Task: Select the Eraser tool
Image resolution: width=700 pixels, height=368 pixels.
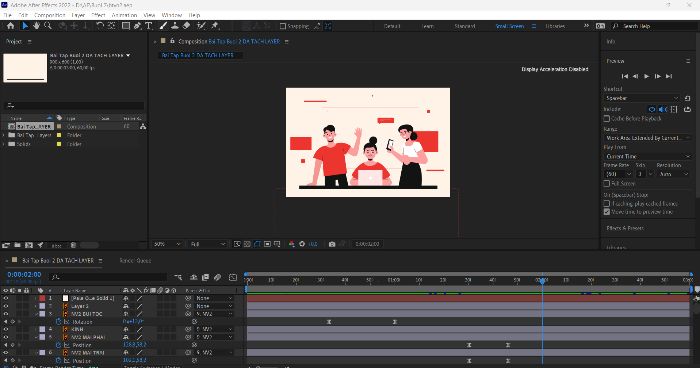Action: [x=187, y=26]
